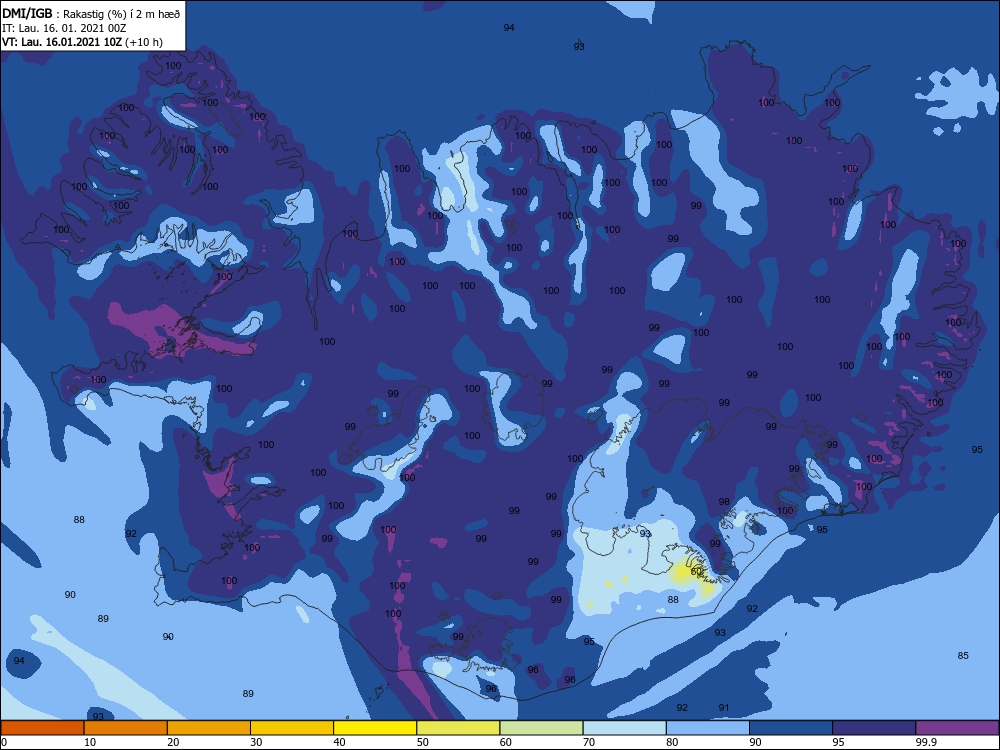Select the purple above-99.9 legend swatch

point(957,728)
